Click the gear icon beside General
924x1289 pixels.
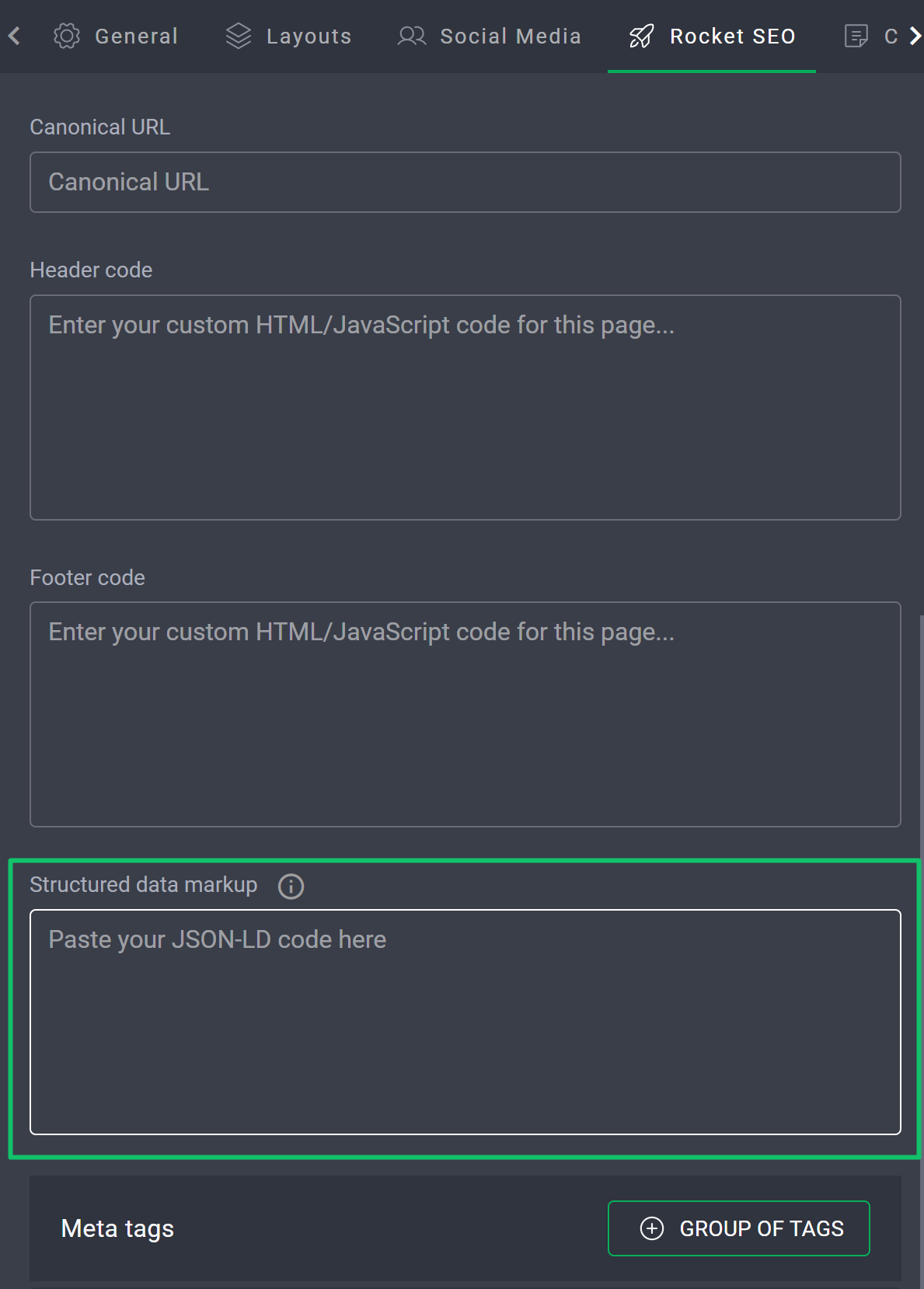point(67,36)
